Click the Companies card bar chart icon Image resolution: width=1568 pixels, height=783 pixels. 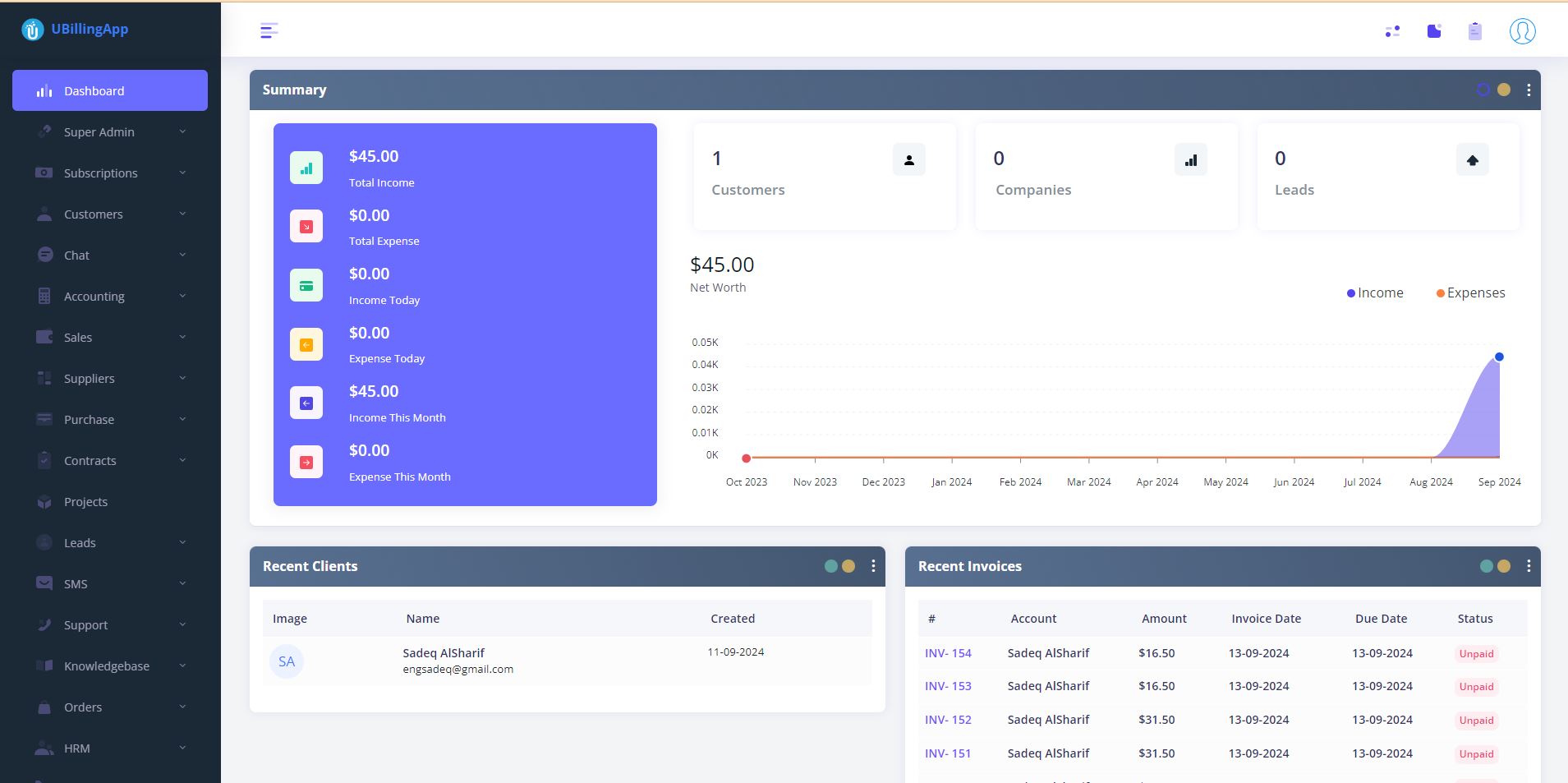(x=1190, y=160)
